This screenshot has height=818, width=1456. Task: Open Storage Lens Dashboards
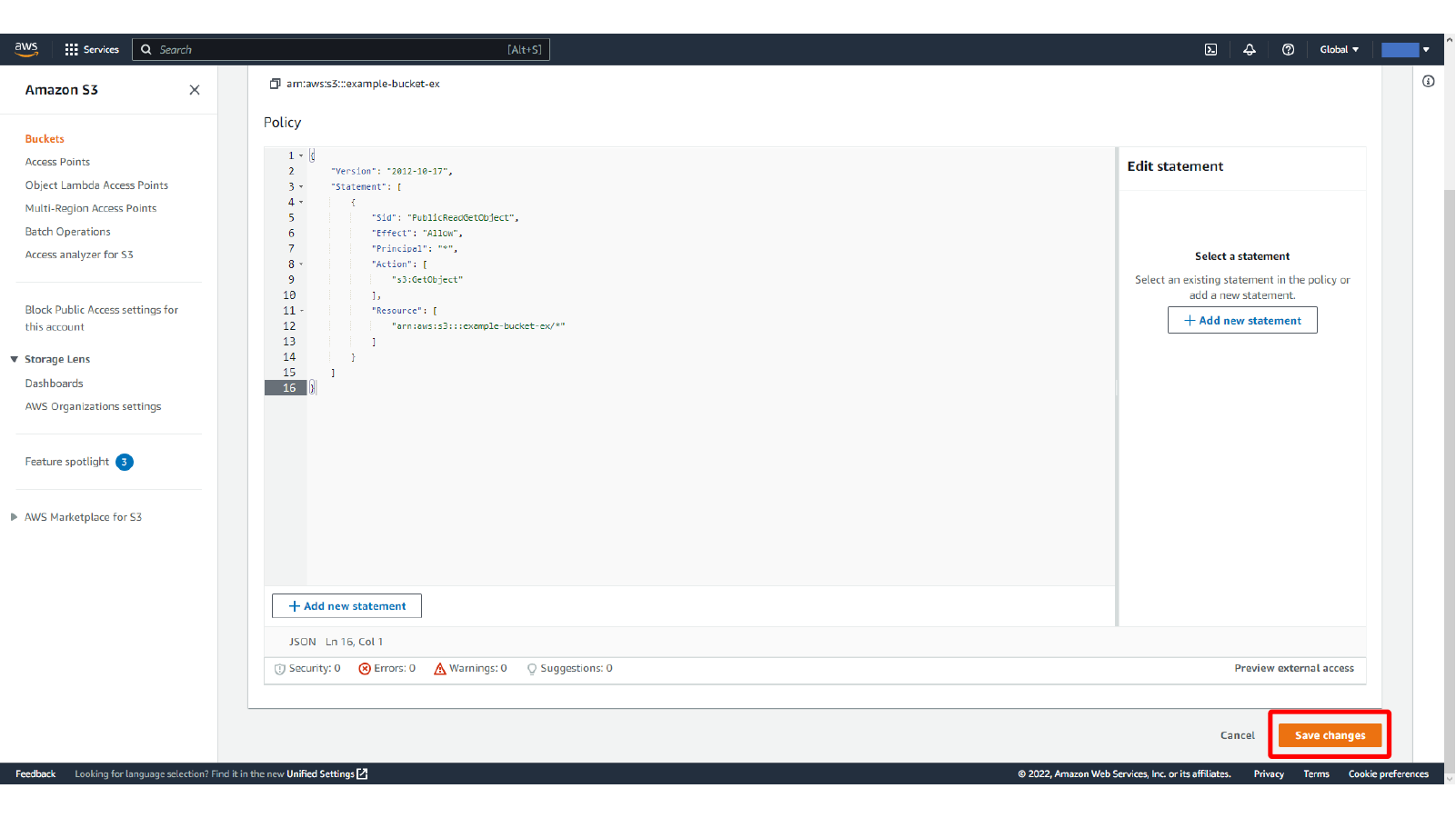tap(54, 384)
